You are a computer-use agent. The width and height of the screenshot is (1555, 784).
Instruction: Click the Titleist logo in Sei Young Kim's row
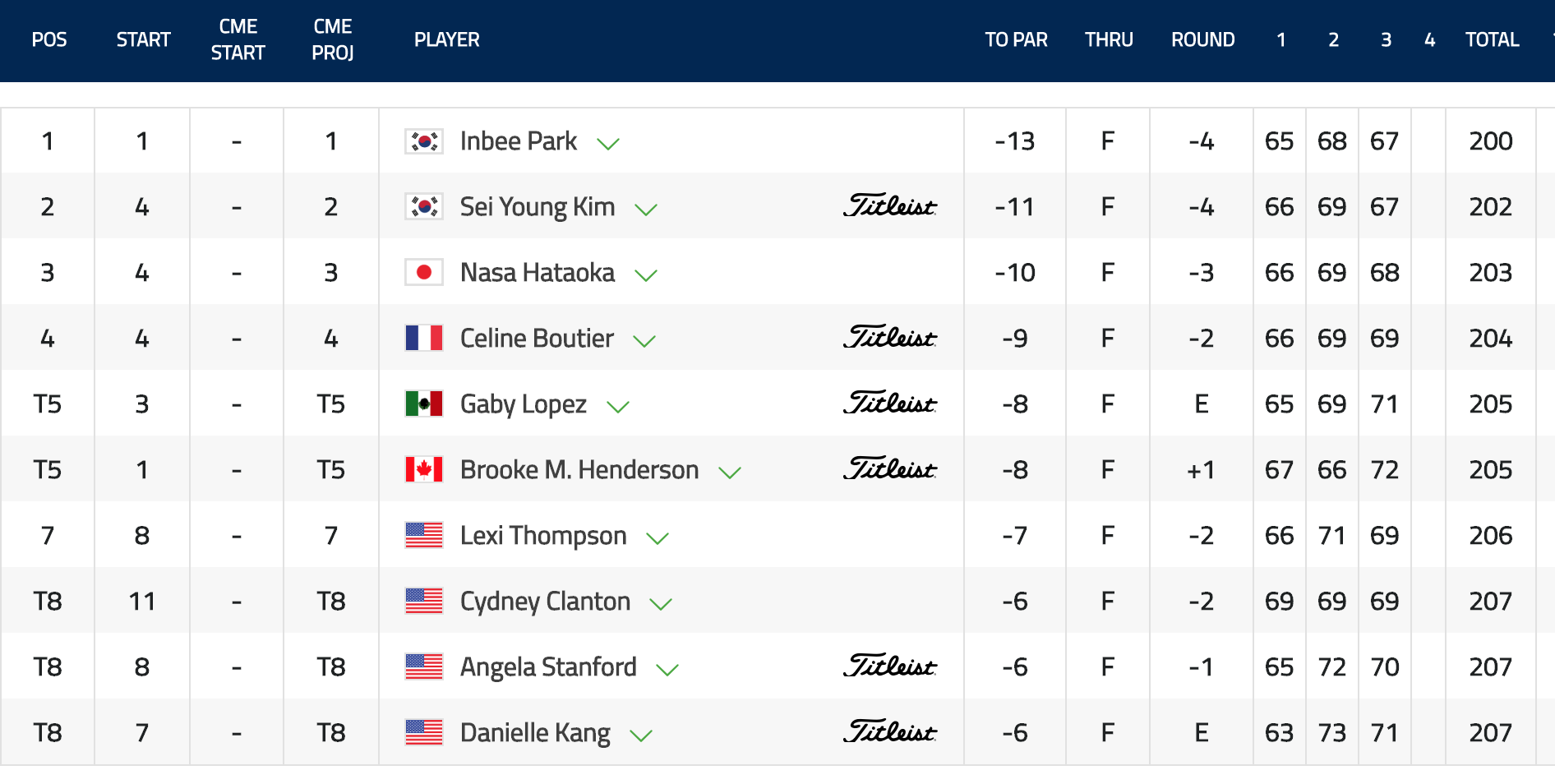890,205
